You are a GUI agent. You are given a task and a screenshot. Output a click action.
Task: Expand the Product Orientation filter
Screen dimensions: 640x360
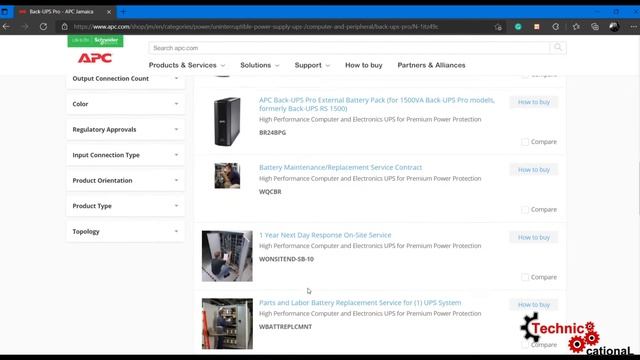click(125, 180)
